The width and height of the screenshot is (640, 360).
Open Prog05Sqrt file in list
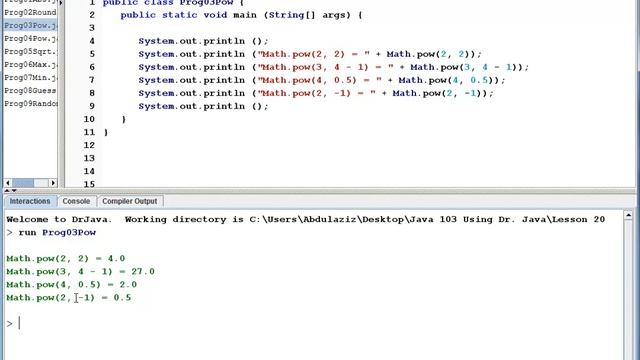pos(30,51)
